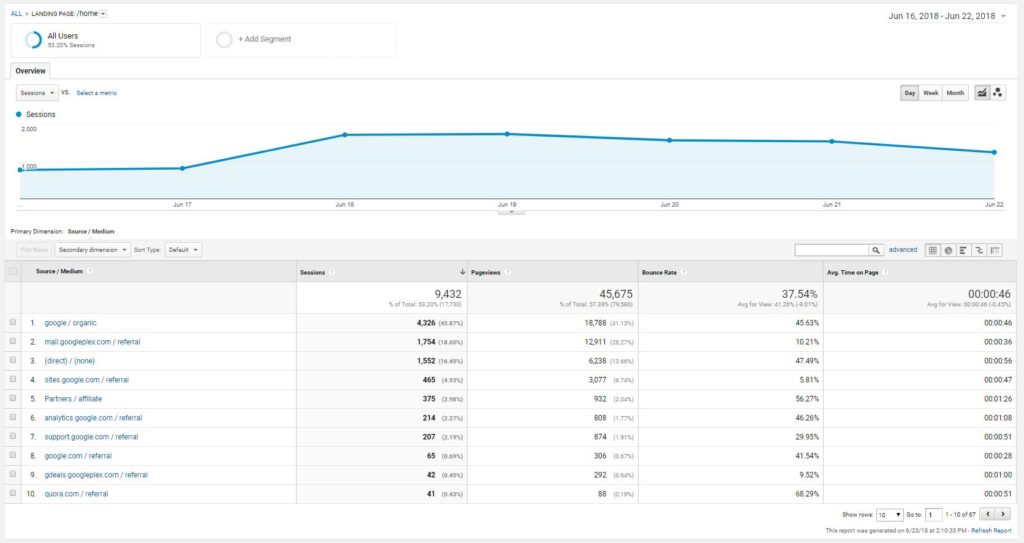Click the Jun 19 data point on chart
The width and height of the screenshot is (1024, 543).
click(507, 134)
